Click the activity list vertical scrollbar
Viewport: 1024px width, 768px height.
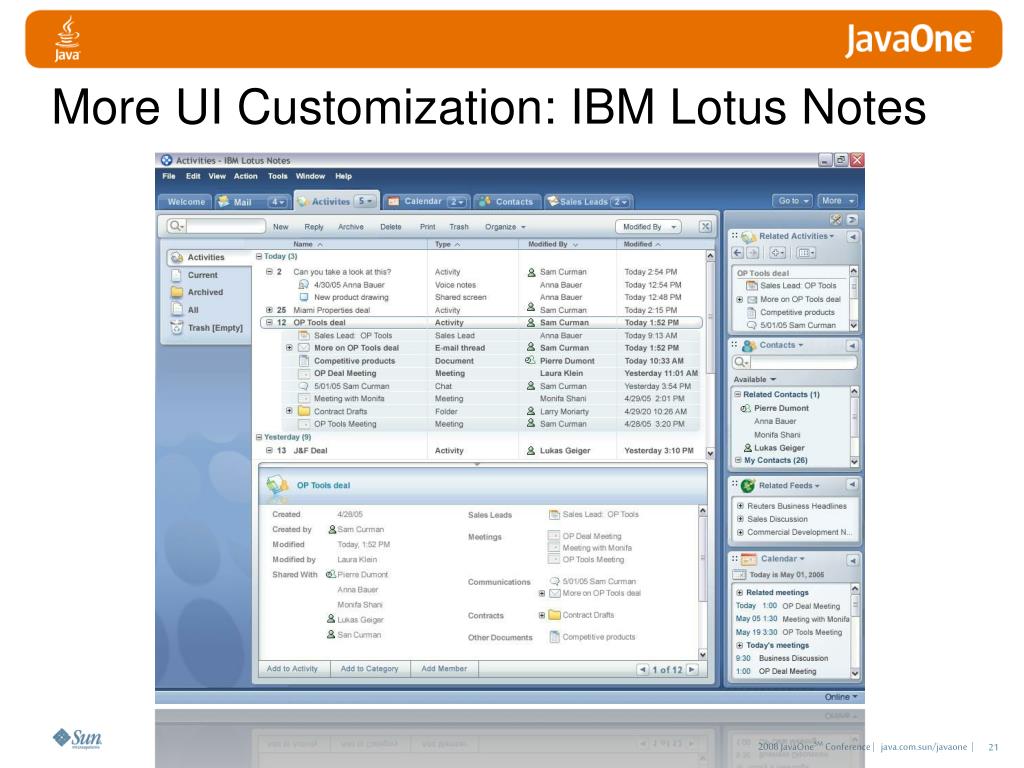point(710,354)
